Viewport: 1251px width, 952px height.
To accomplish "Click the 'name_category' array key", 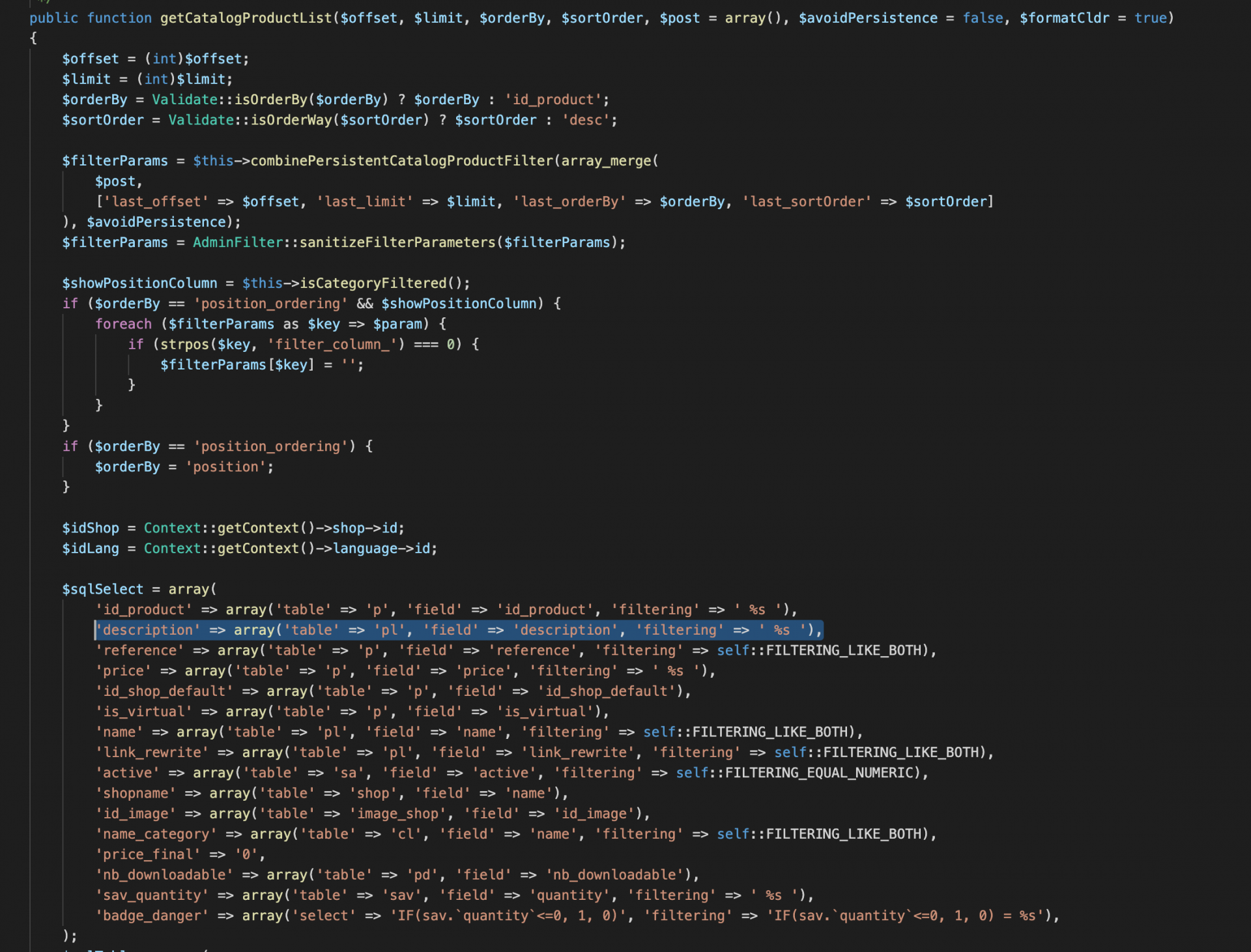I will 156,834.
